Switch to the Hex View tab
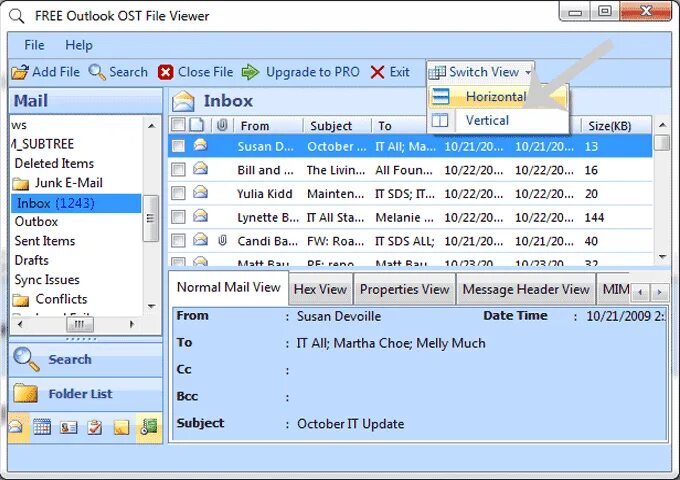680x480 pixels. point(320,289)
